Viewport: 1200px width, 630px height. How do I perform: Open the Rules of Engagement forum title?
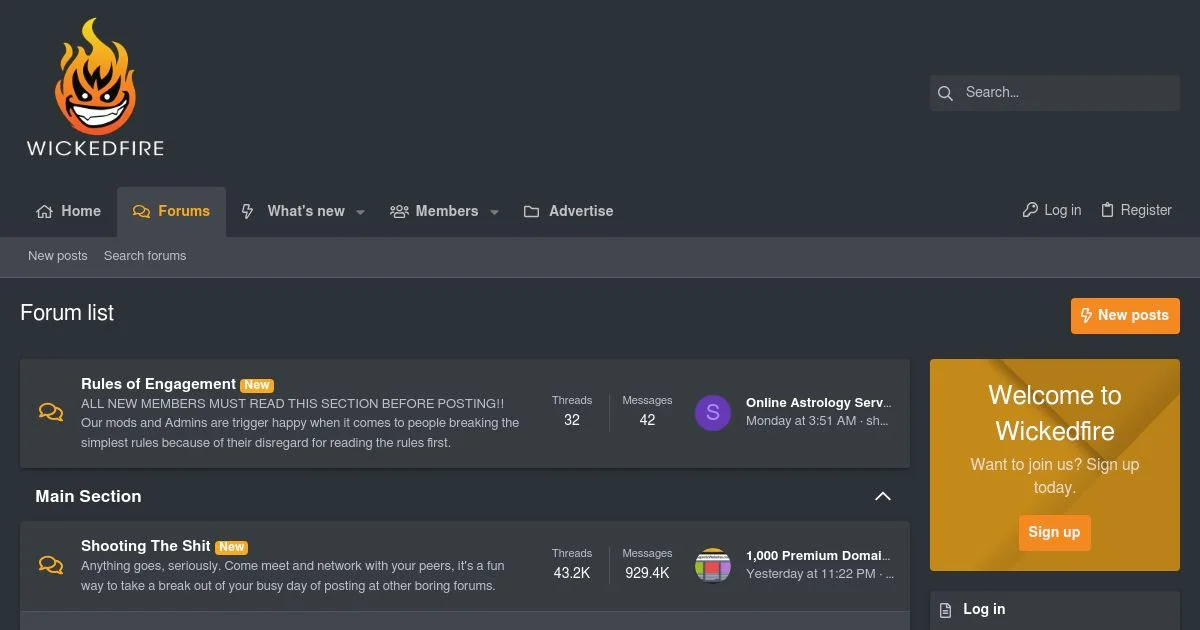point(158,384)
